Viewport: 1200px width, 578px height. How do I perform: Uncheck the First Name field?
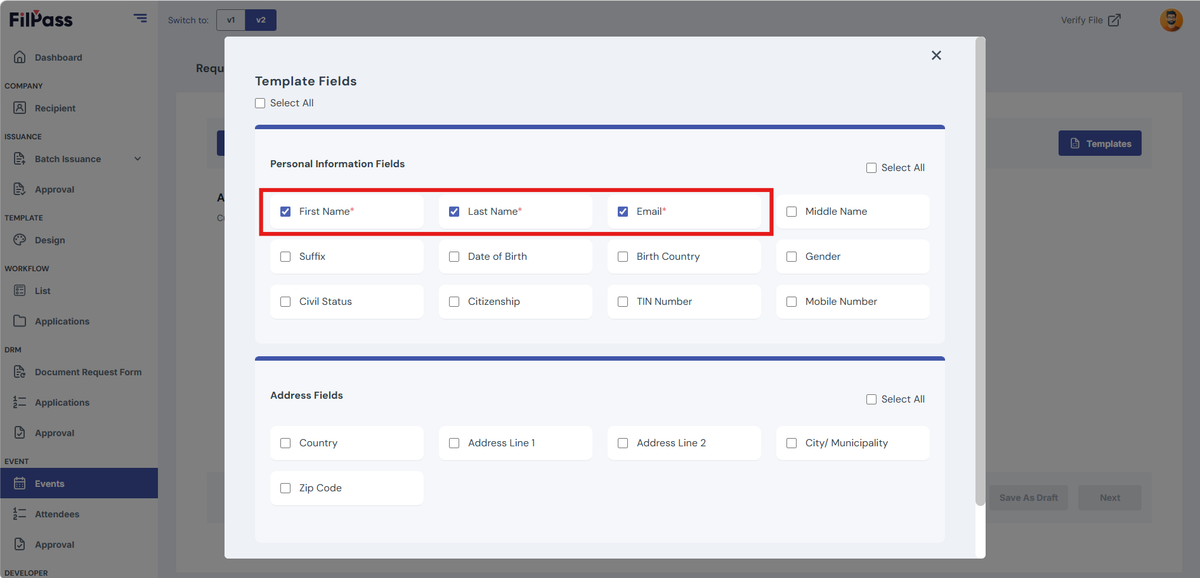tap(286, 212)
